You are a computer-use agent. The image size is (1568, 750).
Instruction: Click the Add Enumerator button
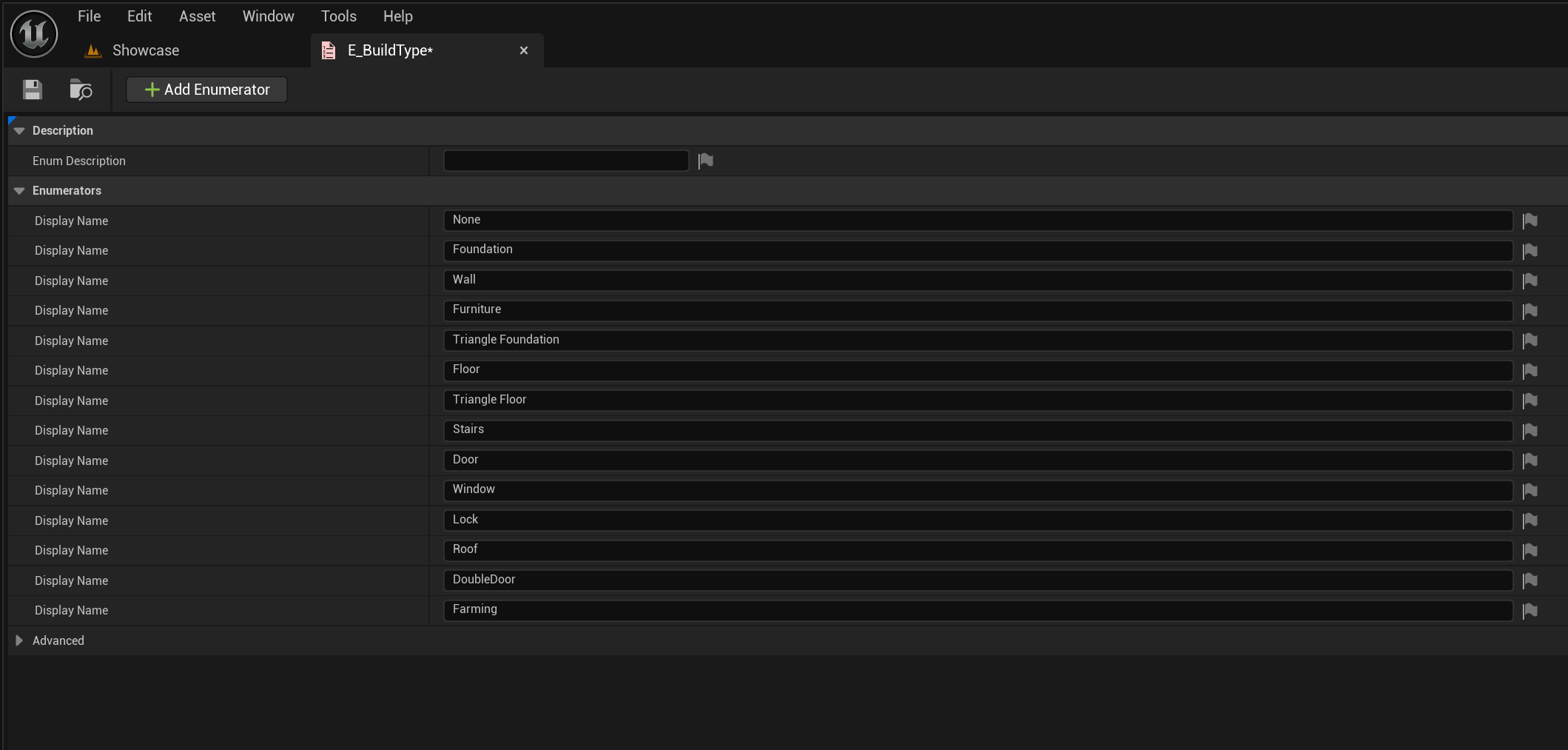pyautogui.click(x=206, y=90)
